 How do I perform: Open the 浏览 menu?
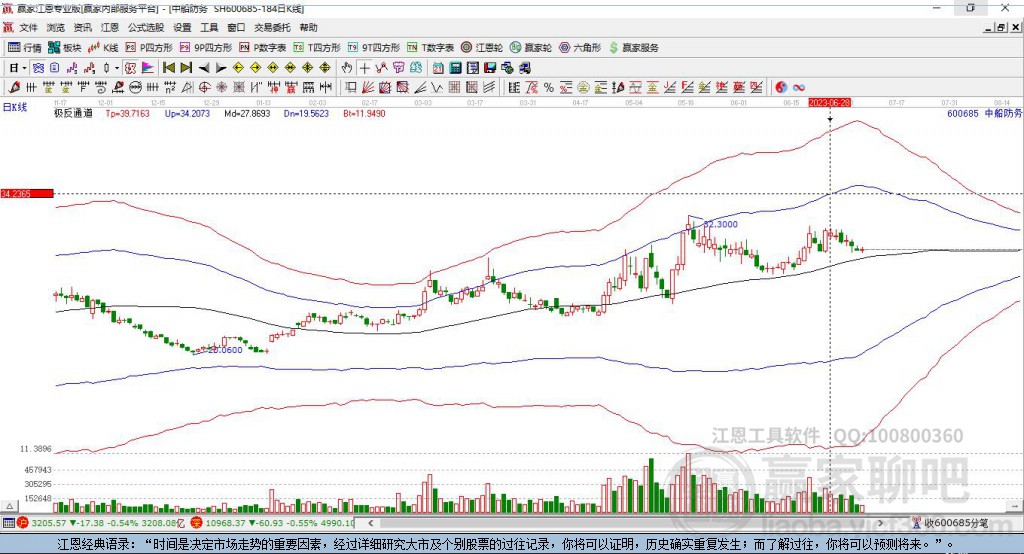(56, 27)
